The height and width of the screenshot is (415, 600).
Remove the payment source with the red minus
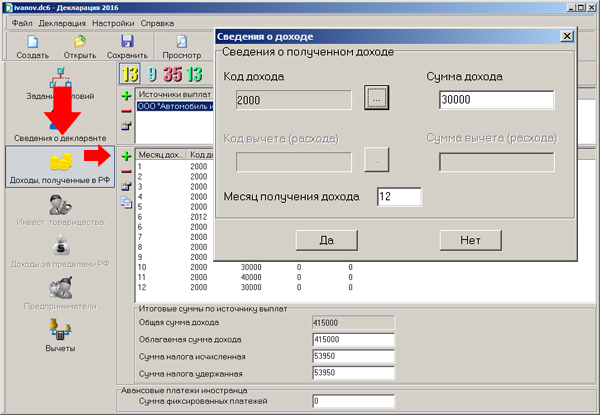pyautogui.click(x=126, y=111)
